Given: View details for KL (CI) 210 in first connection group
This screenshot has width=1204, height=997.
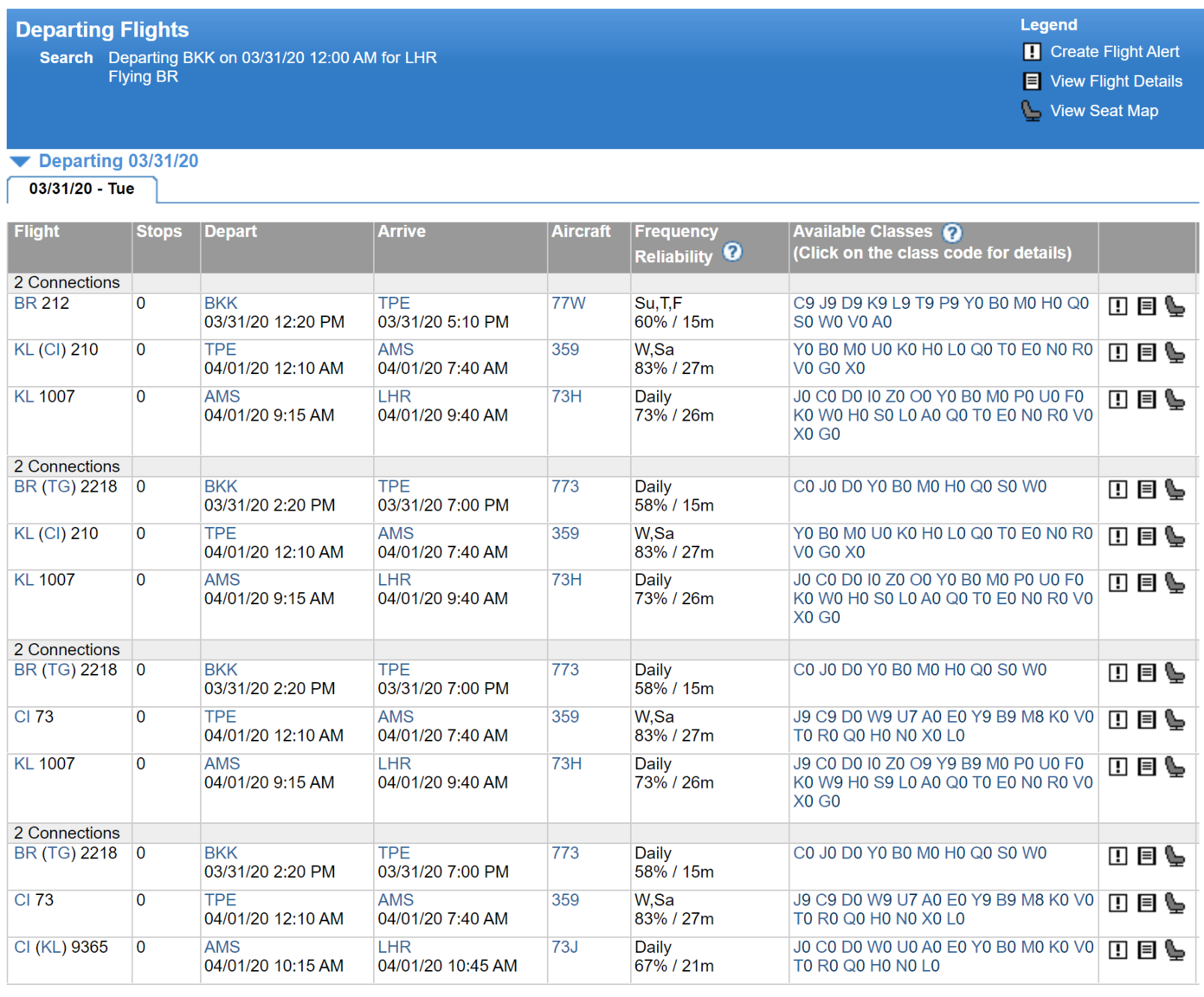Looking at the screenshot, I should pos(1146,353).
